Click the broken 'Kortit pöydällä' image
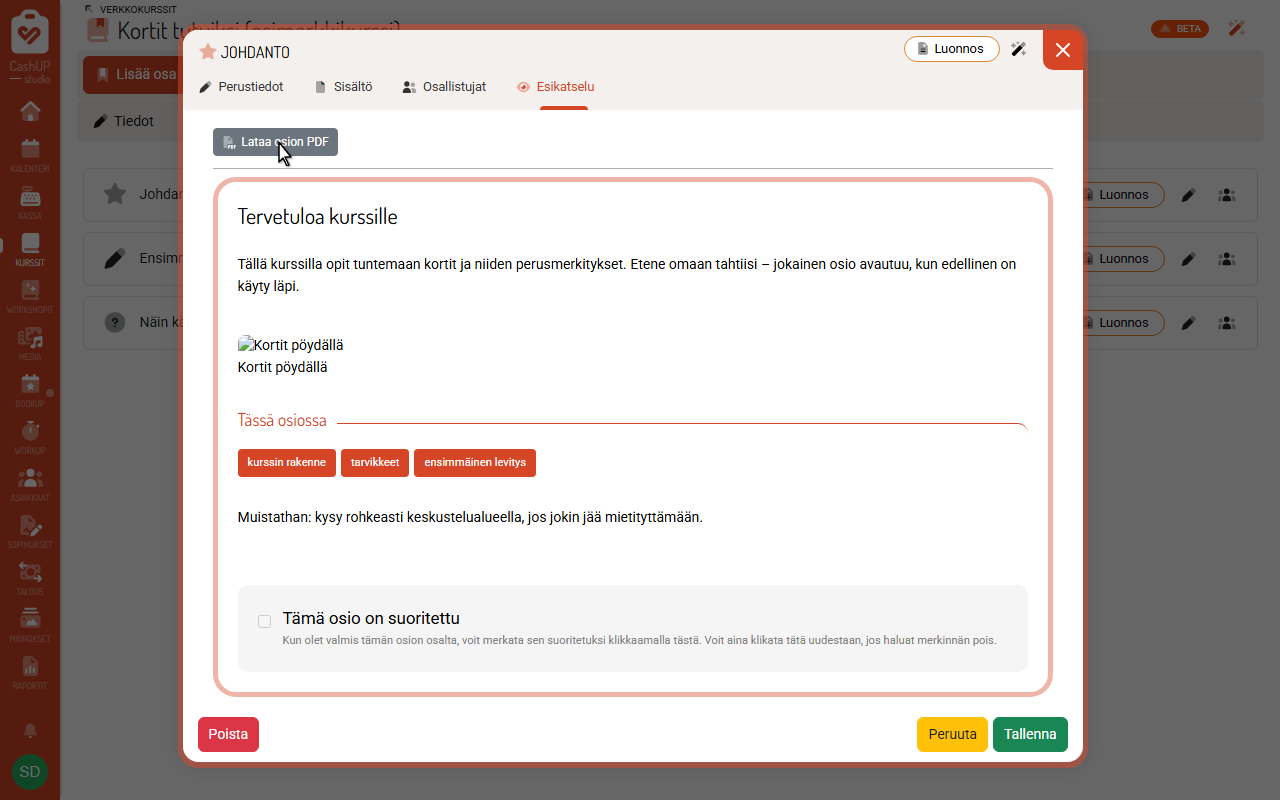Viewport: 1280px width, 800px height. tap(290, 345)
